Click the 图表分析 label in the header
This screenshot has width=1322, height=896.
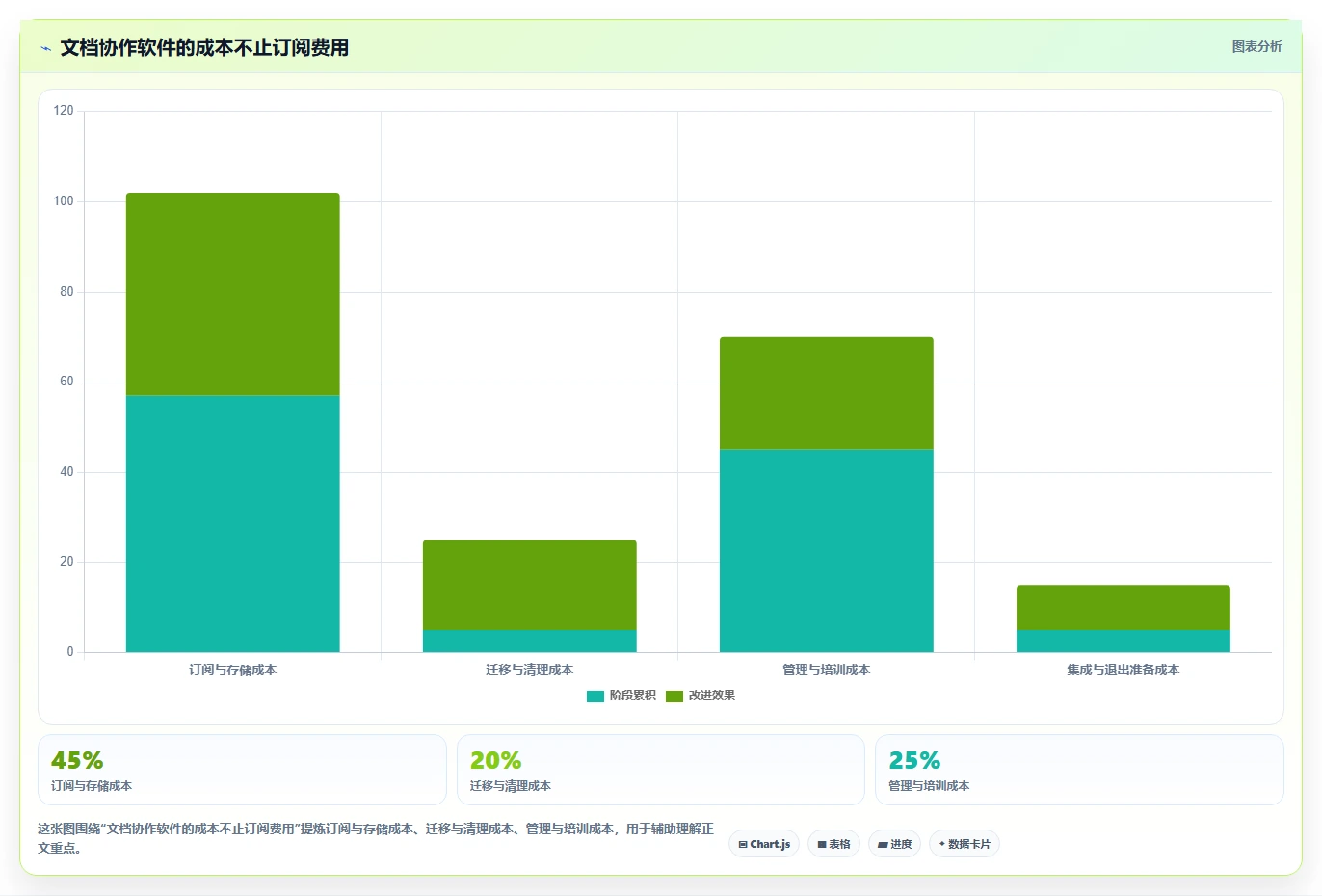coord(1256,46)
